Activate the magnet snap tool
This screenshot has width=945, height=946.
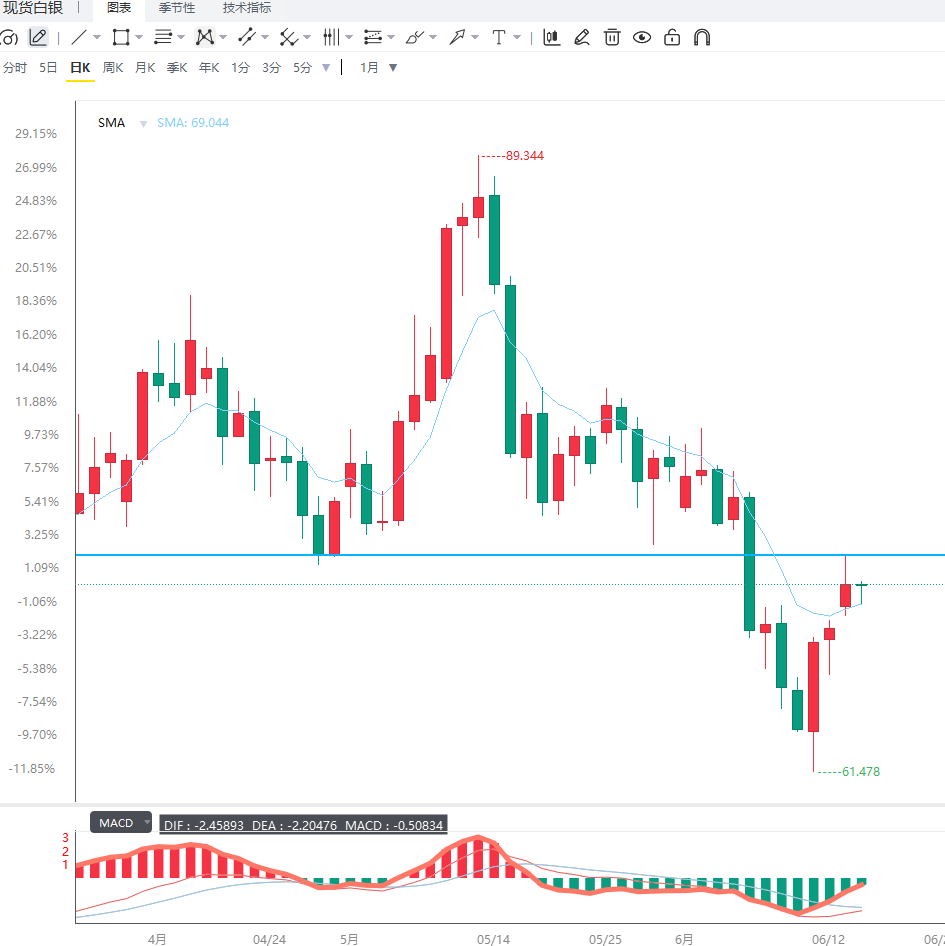point(702,37)
